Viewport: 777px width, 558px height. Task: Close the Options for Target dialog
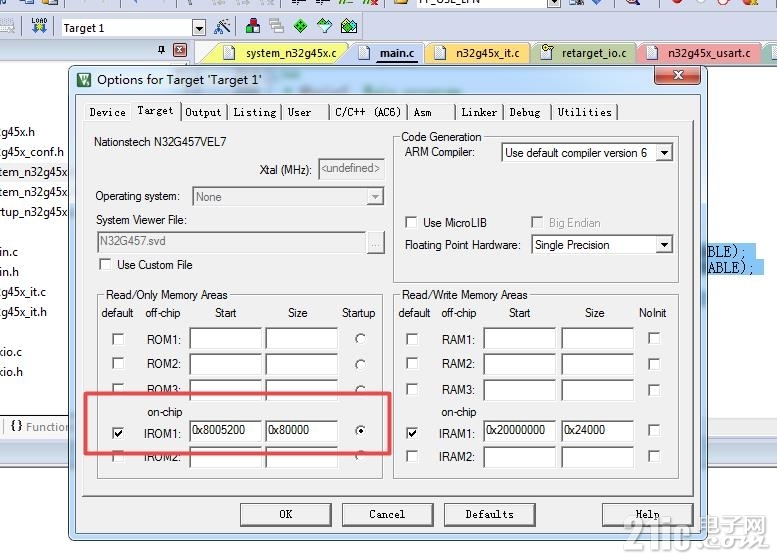[x=677, y=75]
